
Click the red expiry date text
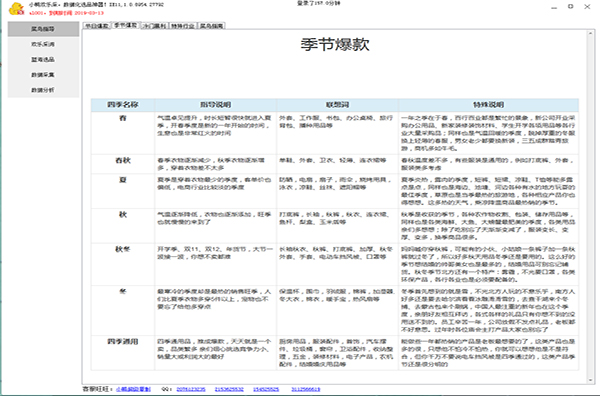66,13
